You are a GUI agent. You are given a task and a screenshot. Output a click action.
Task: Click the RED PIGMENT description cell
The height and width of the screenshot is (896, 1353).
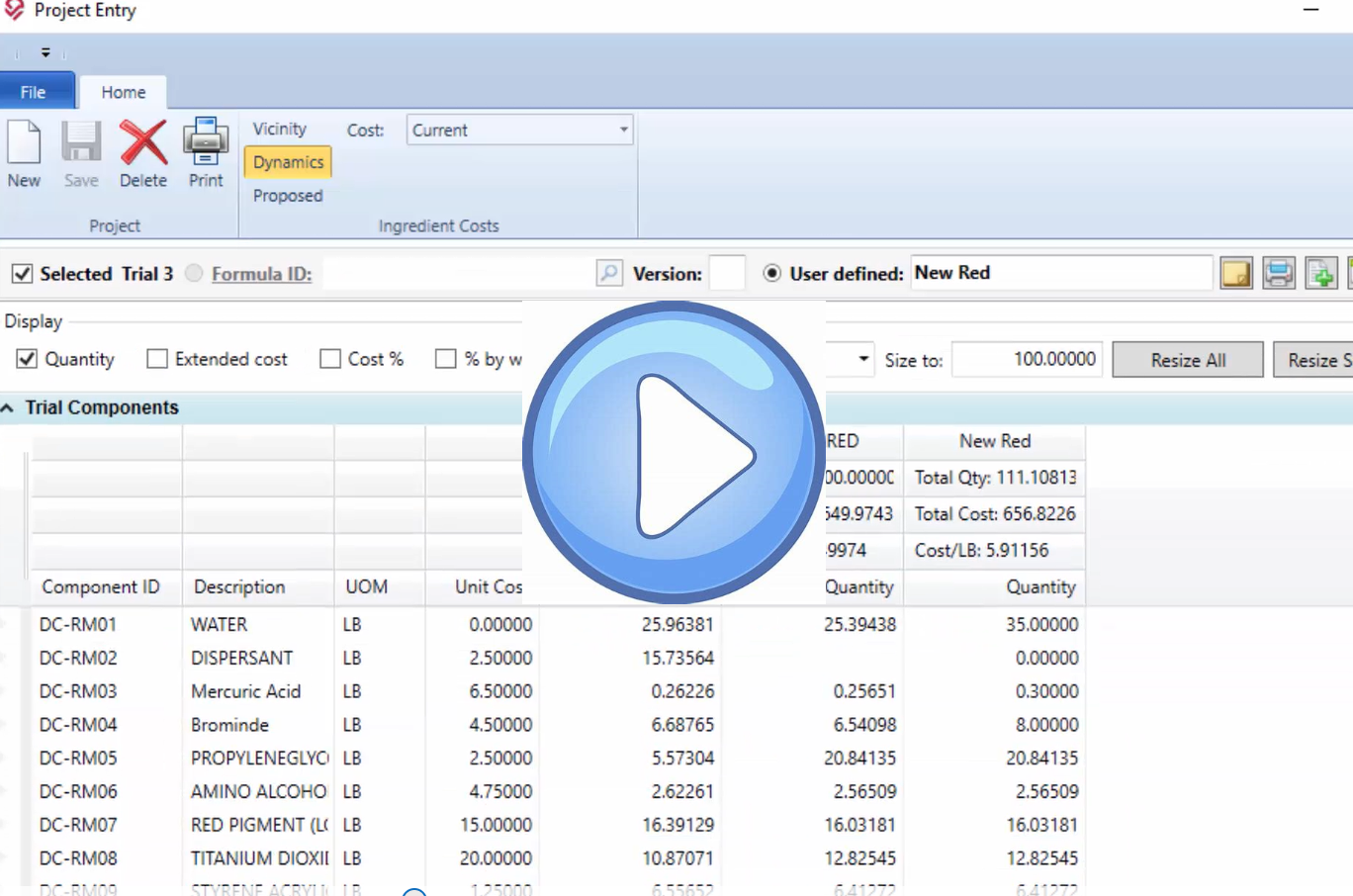tap(259, 825)
